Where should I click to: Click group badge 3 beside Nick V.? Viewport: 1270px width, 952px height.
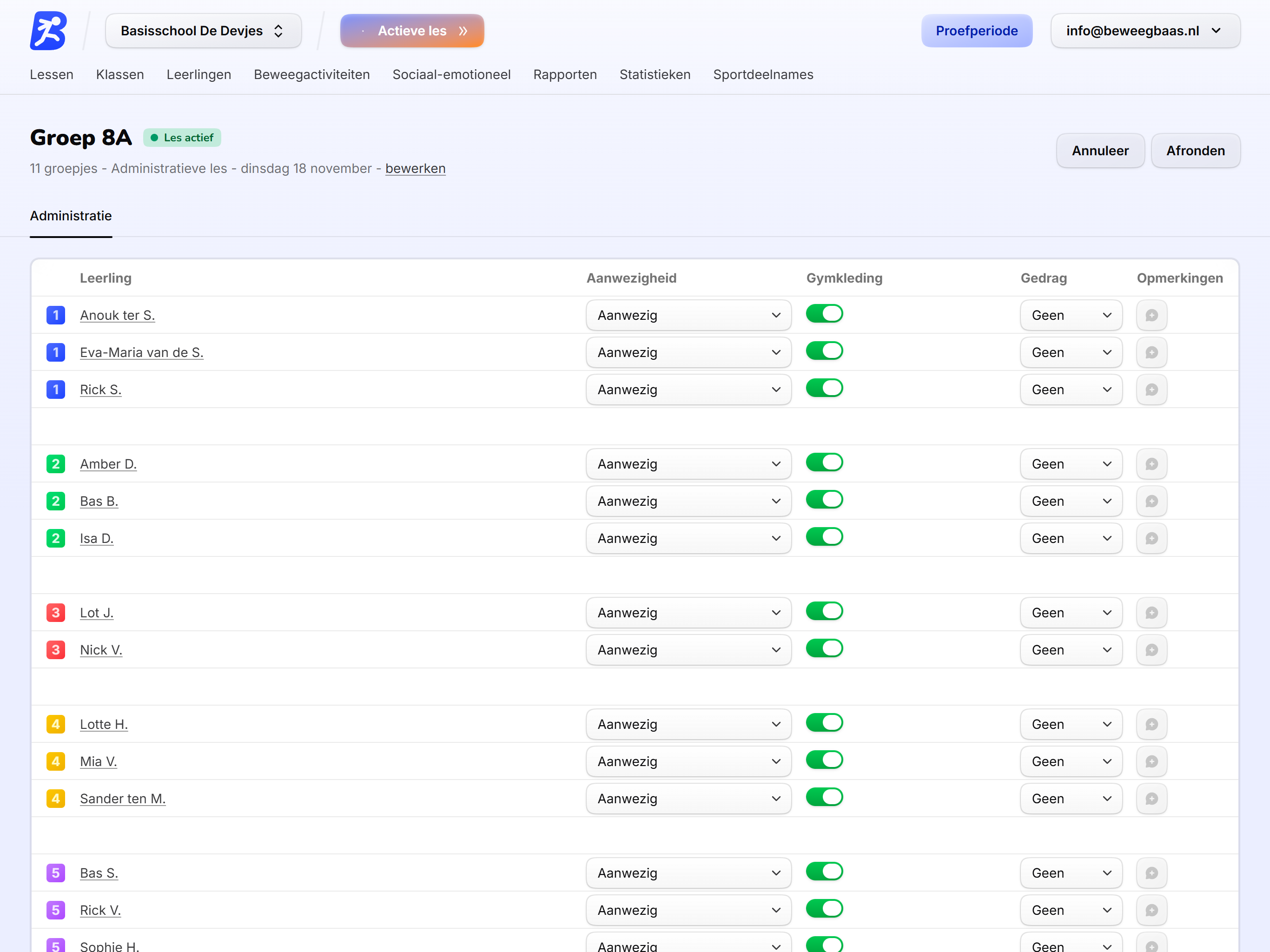(x=56, y=650)
